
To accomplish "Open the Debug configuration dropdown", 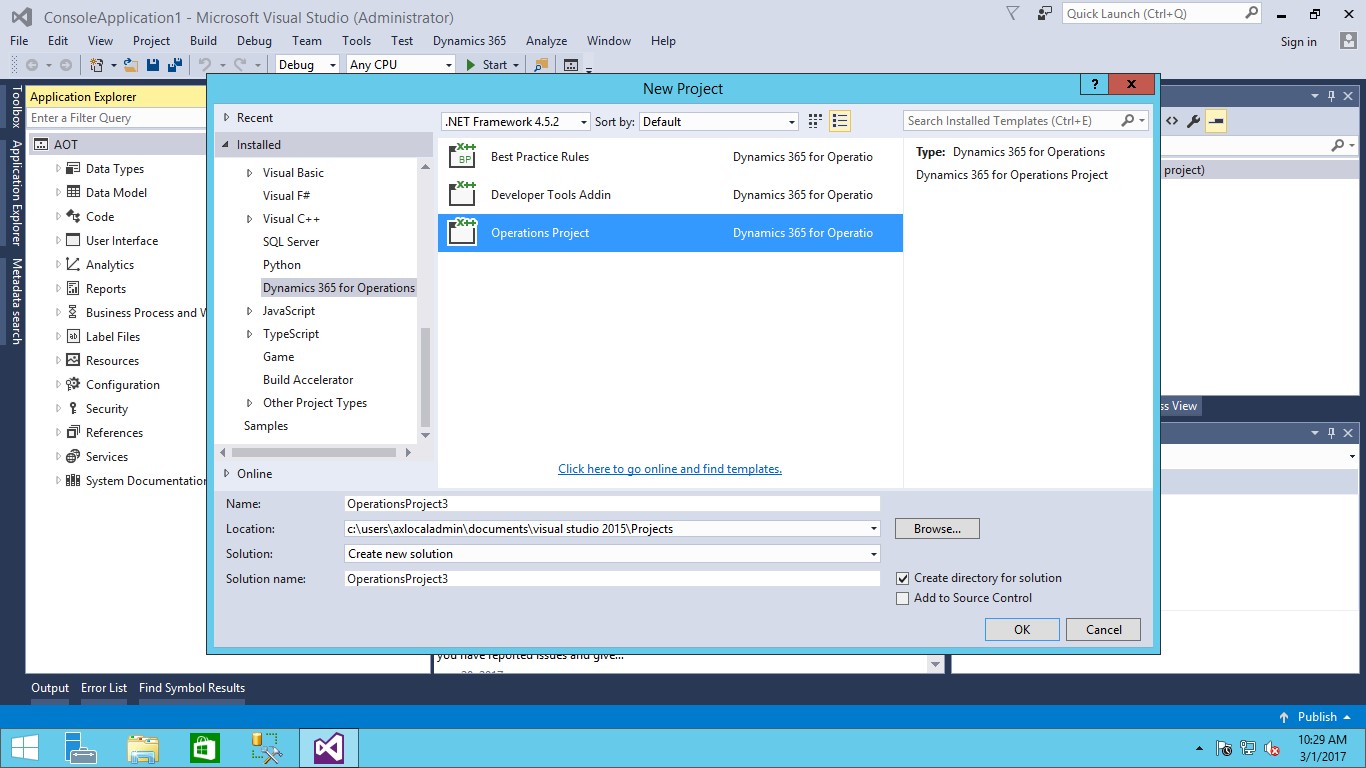I will (x=332, y=65).
